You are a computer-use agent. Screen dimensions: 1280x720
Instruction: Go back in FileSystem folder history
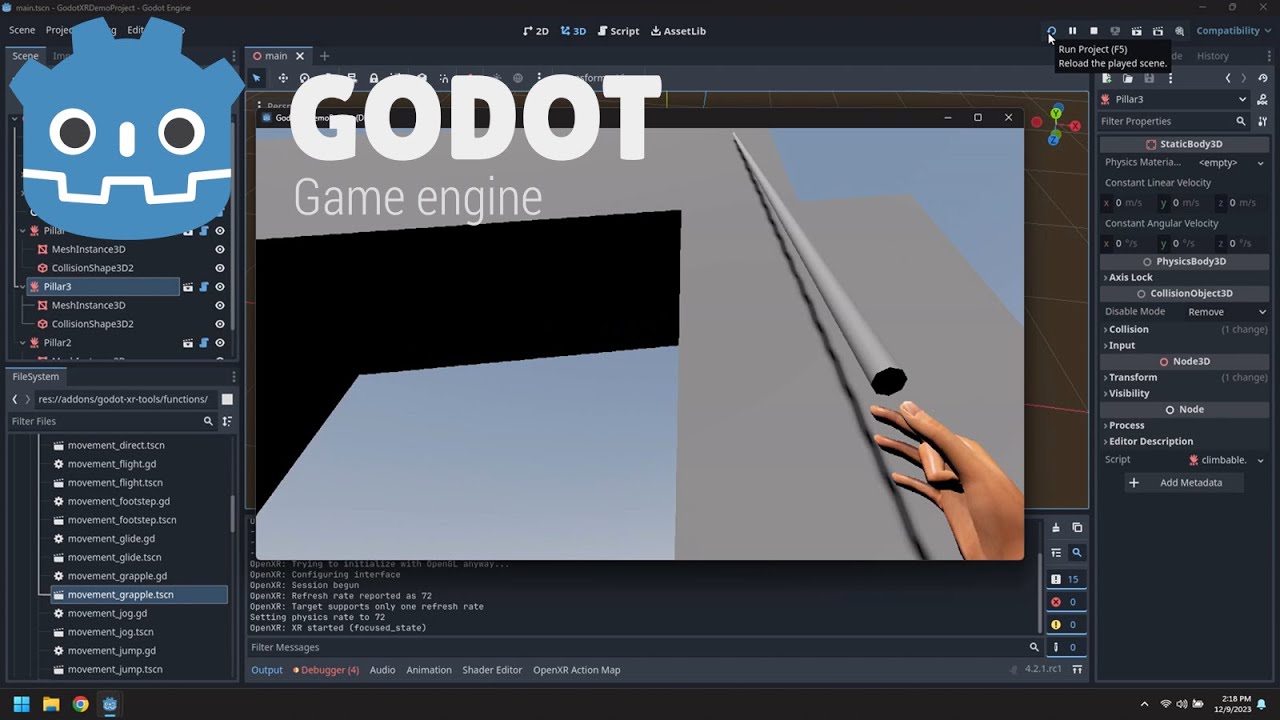pyautogui.click(x=15, y=400)
